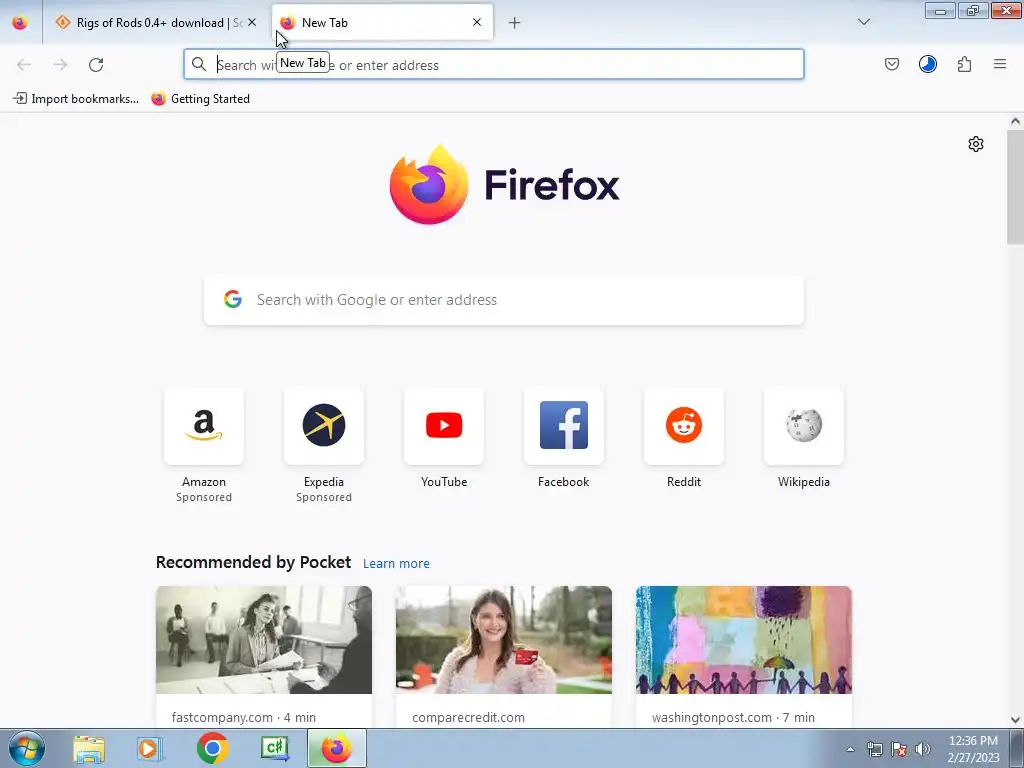This screenshot has height=768, width=1024.
Task: Go back one page
Action: pos(24,65)
